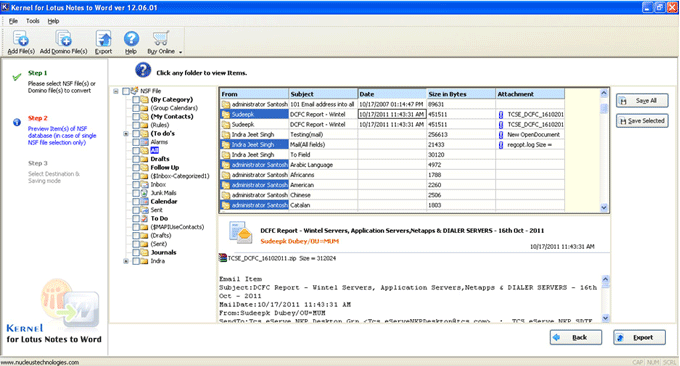Check the (My Contacts) folder checkbox
This screenshot has width=680, height=366.
pos(136,117)
